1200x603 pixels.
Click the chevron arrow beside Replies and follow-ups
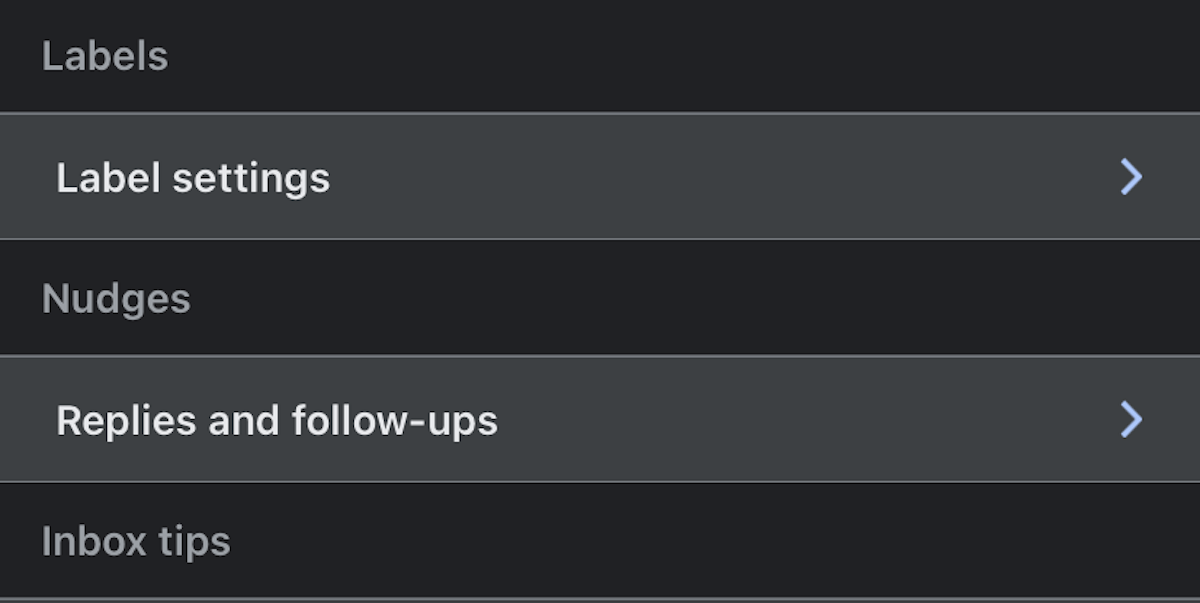1131,420
